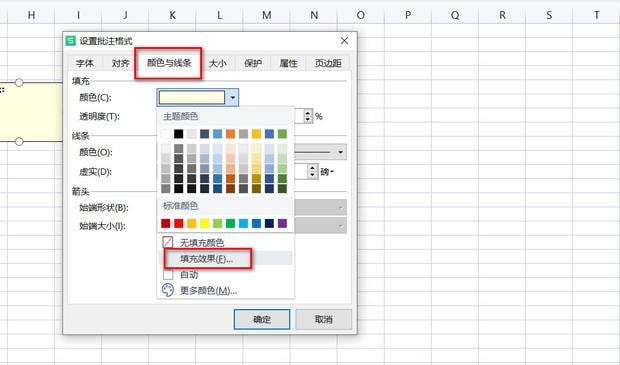The width and height of the screenshot is (620, 365).
Task: Close the 设置批注格式 dialog
Action: (344, 41)
